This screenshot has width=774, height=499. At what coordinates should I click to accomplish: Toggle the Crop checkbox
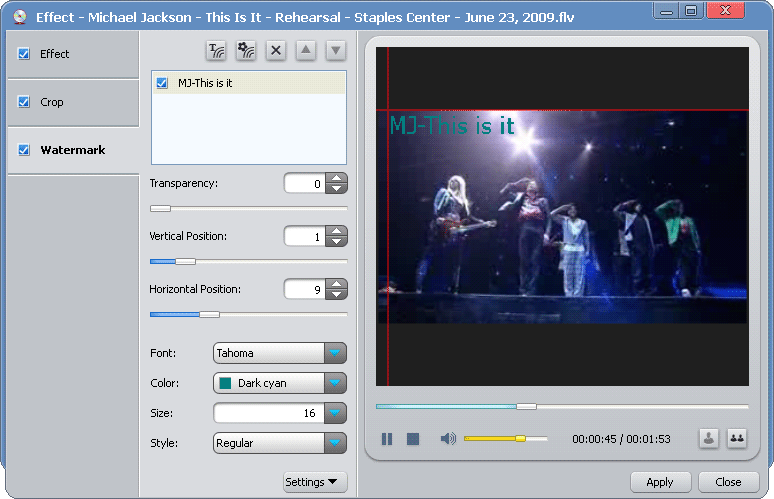tap(24, 102)
